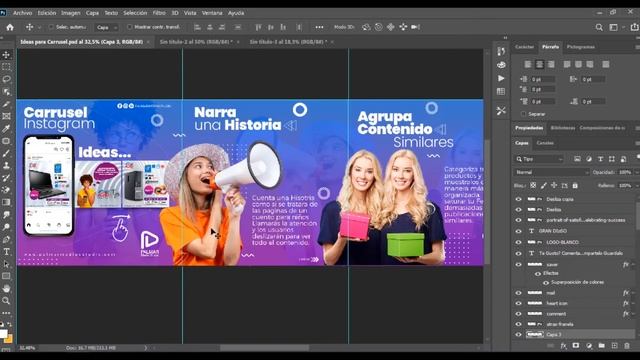This screenshot has width=640, height=360.
Task: Select the Horizontal Type tool
Action: [6, 252]
